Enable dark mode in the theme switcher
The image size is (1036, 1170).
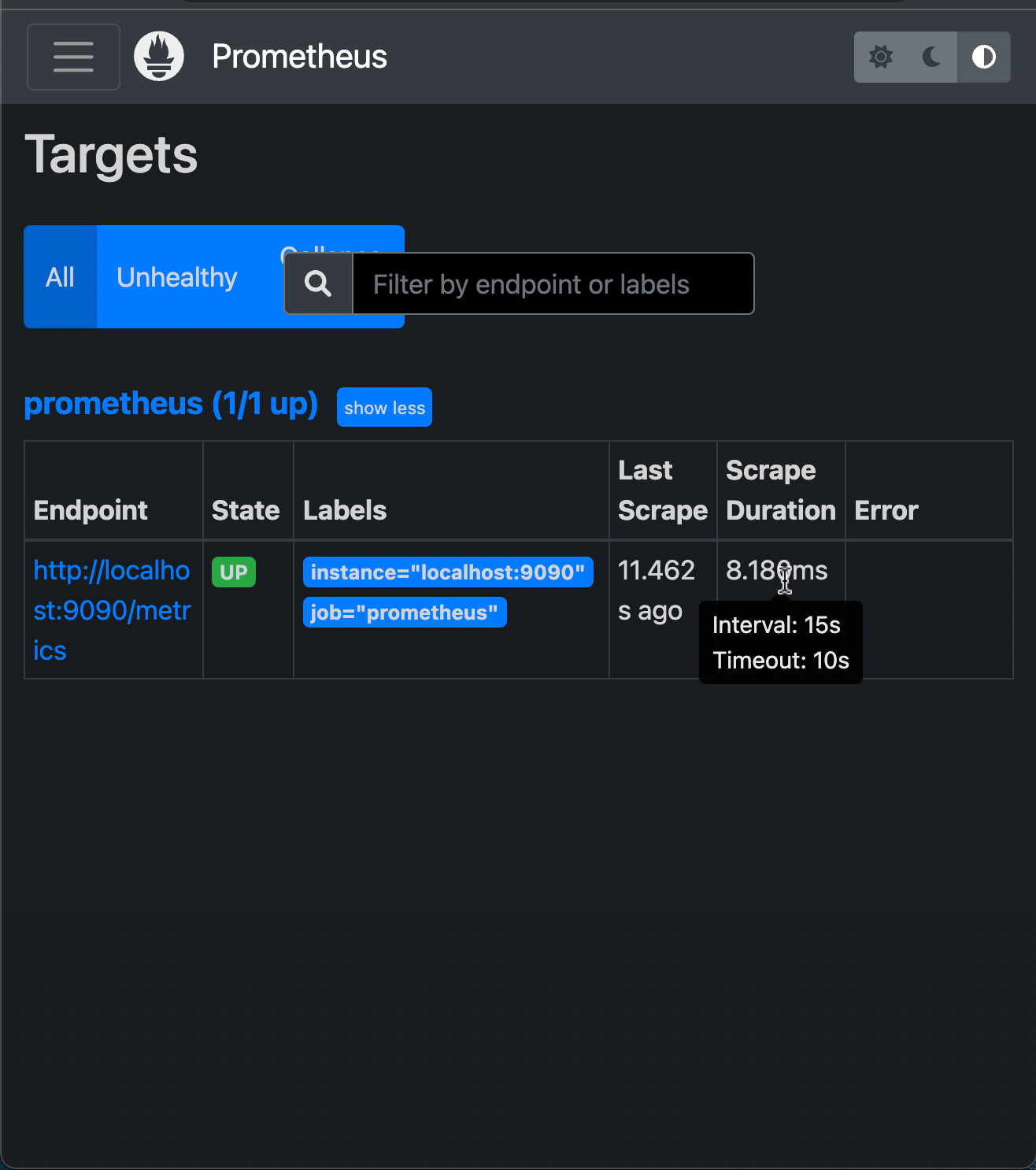point(931,57)
